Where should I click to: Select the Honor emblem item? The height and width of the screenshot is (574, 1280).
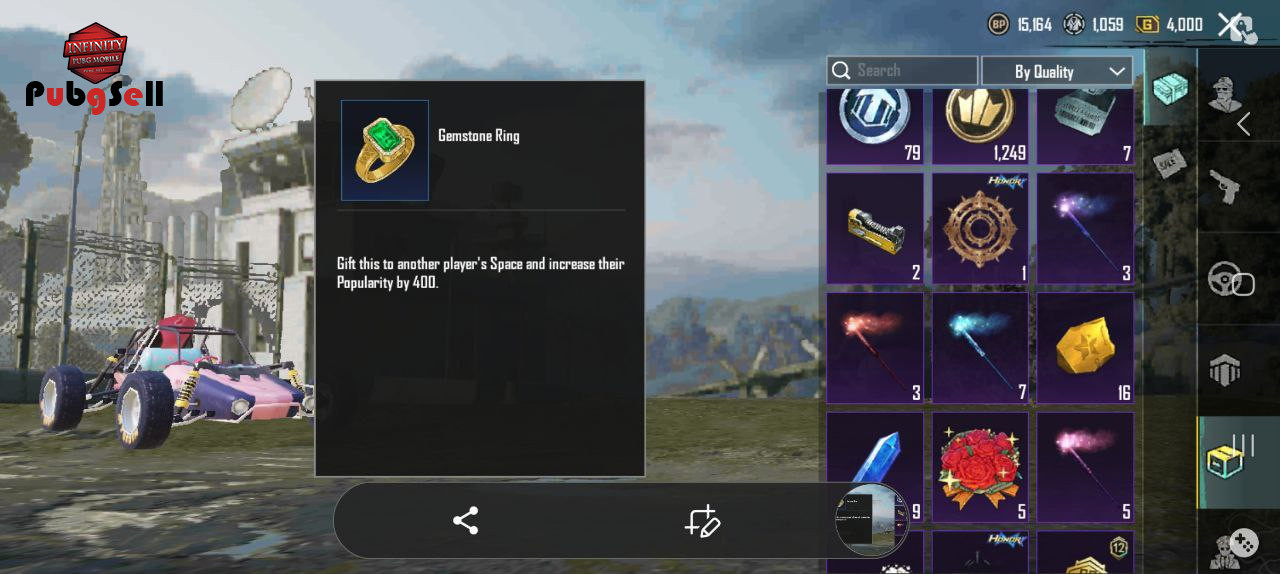(x=980, y=228)
